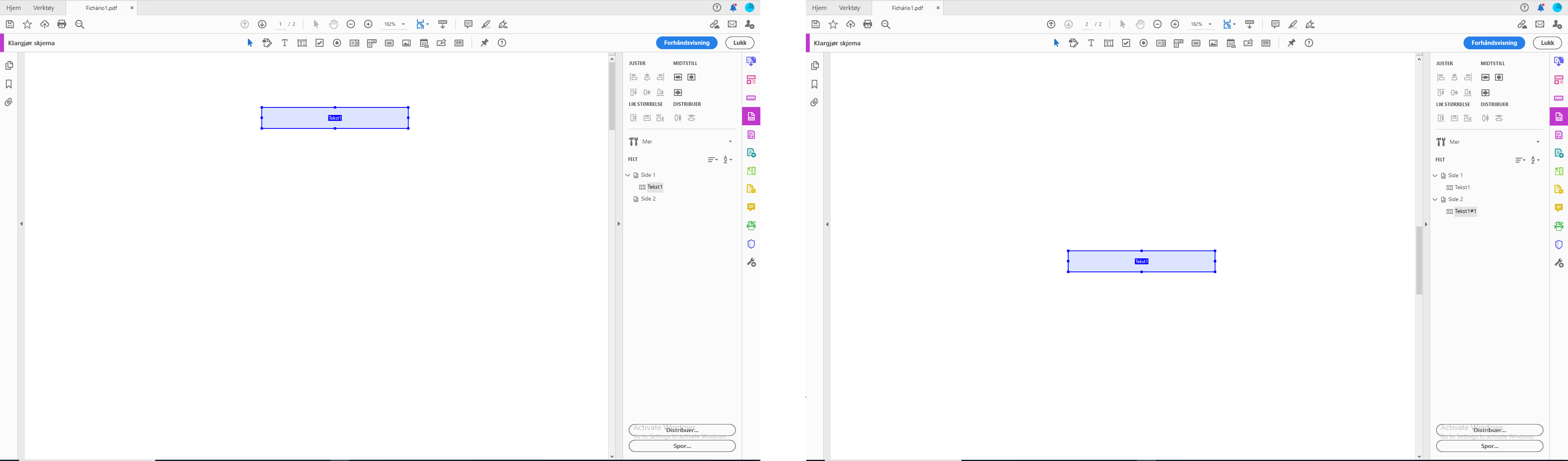The image size is (1568, 461).
Task: Open the Mer options dropdown
Action: coord(731,141)
